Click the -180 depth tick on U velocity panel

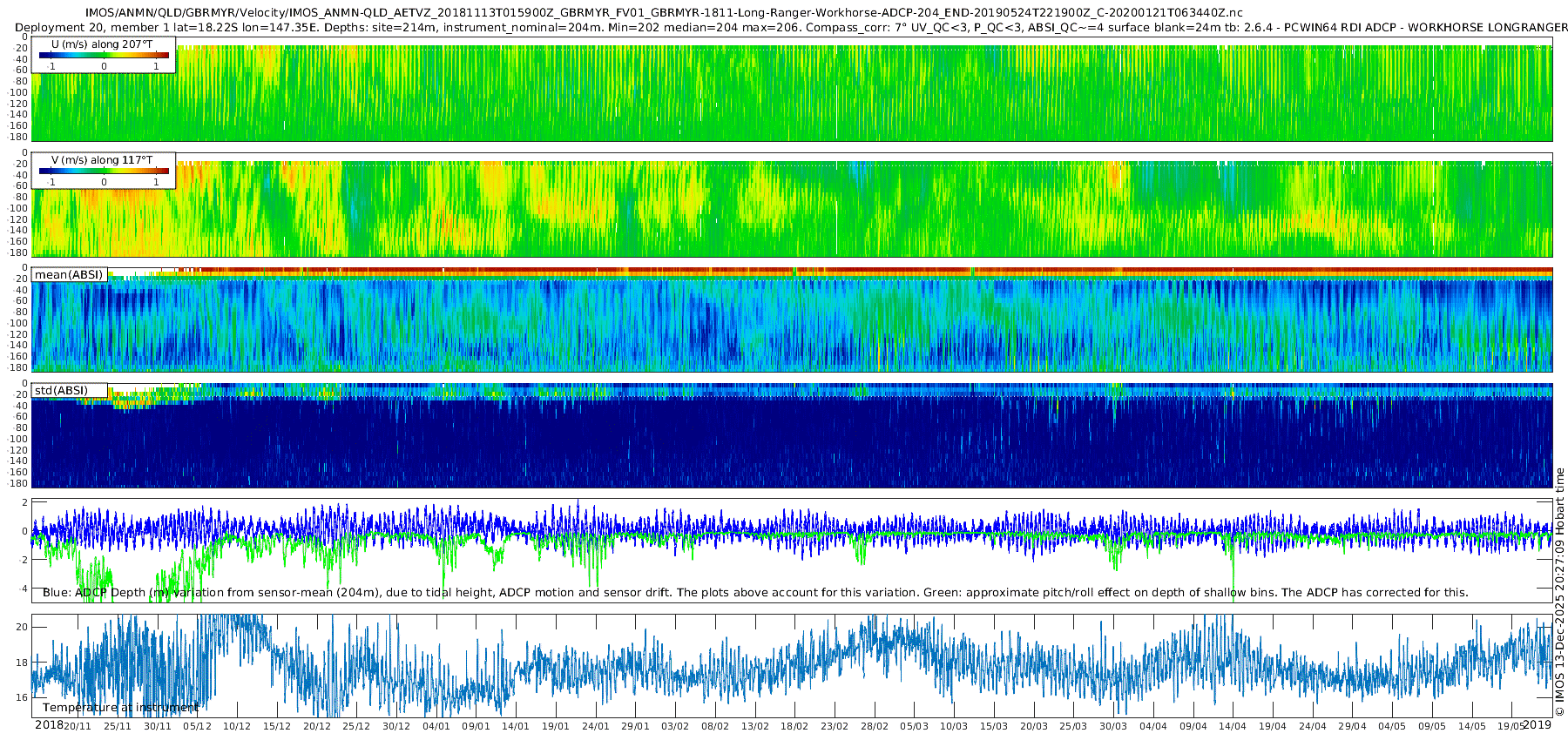[x=18, y=137]
